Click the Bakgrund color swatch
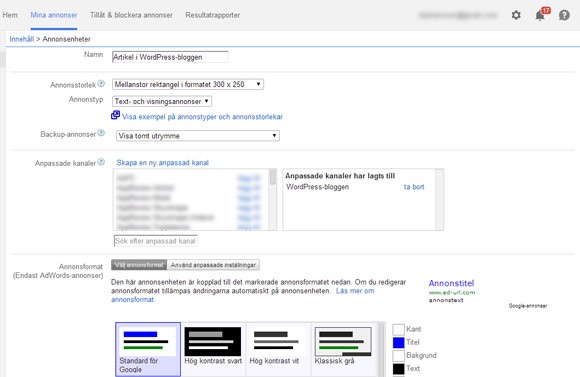580x377 pixels. click(x=398, y=356)
